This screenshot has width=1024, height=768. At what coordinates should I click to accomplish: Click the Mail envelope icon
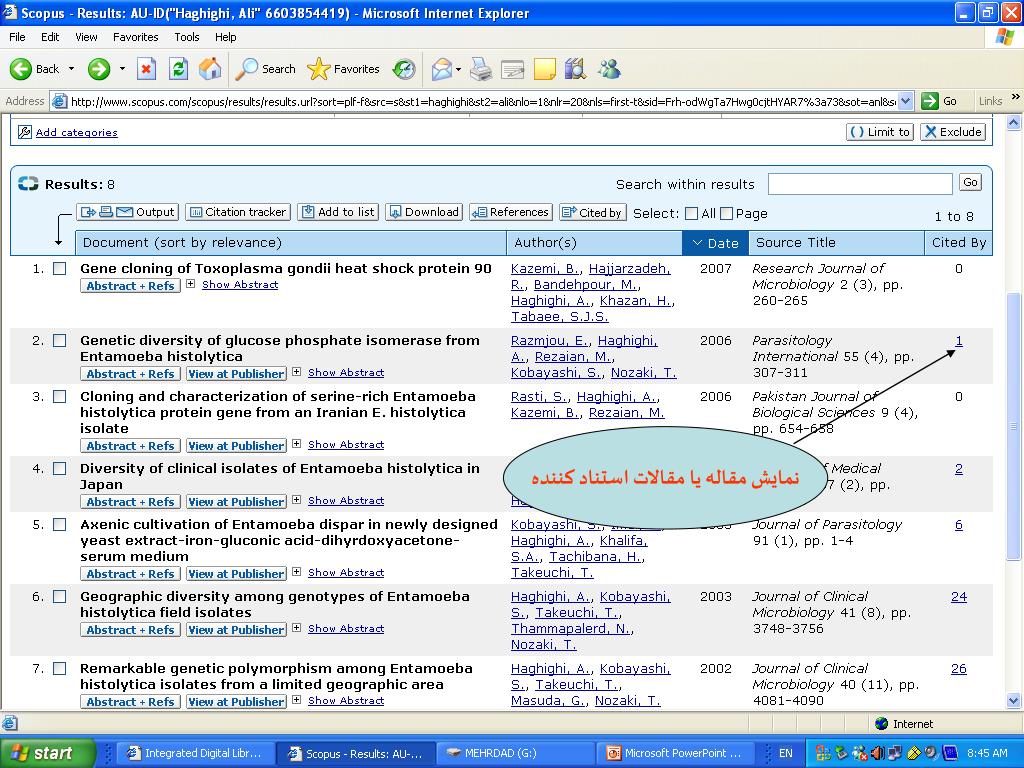(x=442, y=69)
